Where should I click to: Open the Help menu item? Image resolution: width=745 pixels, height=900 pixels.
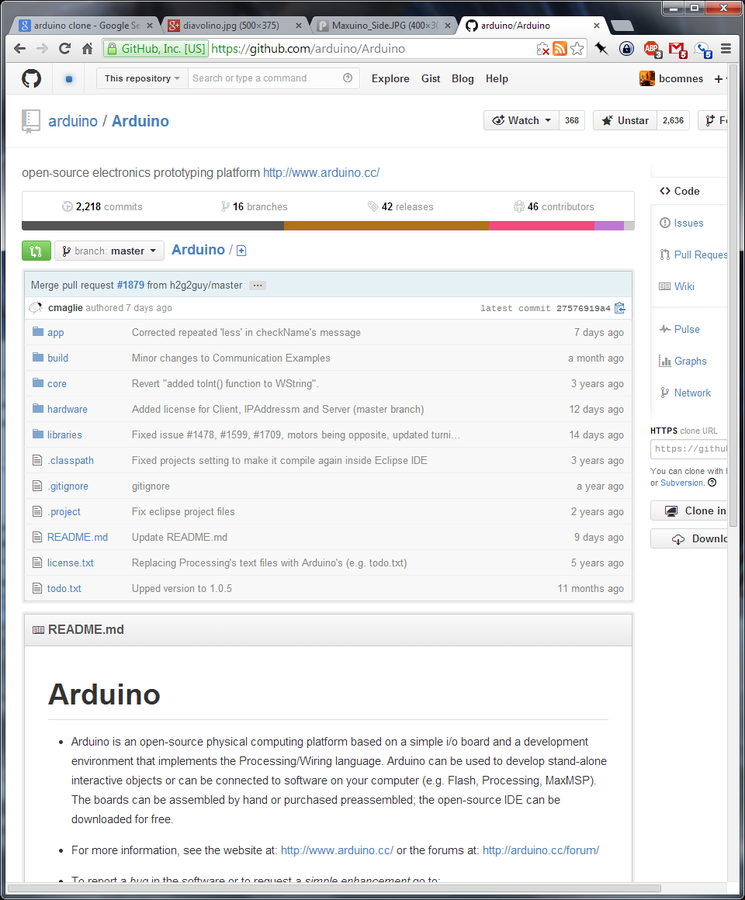click(x=497, y=79)
